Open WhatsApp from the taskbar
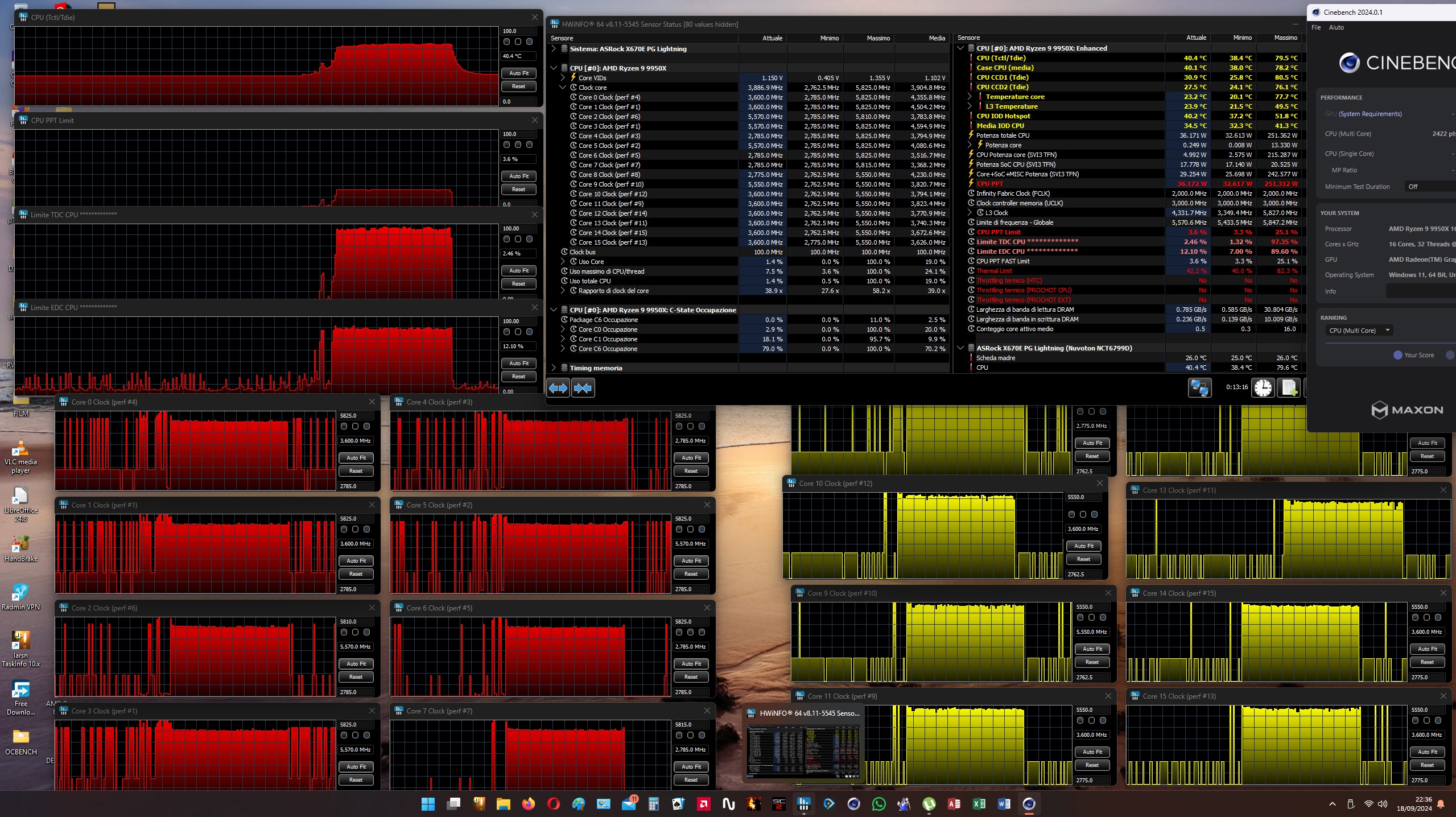 click(x=879, y=804)
